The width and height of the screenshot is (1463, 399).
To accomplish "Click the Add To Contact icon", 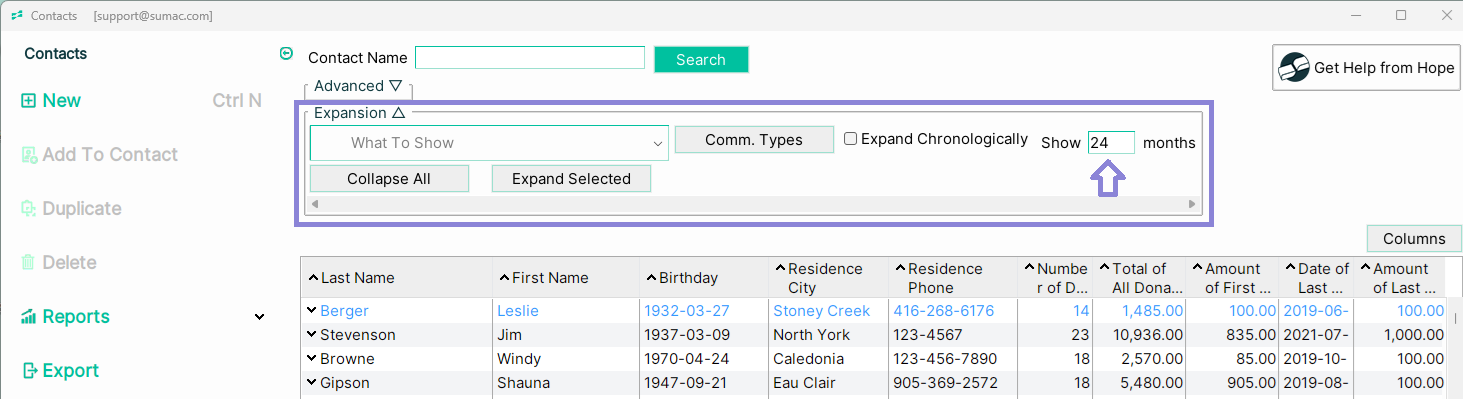I will [x=29, y=155].
